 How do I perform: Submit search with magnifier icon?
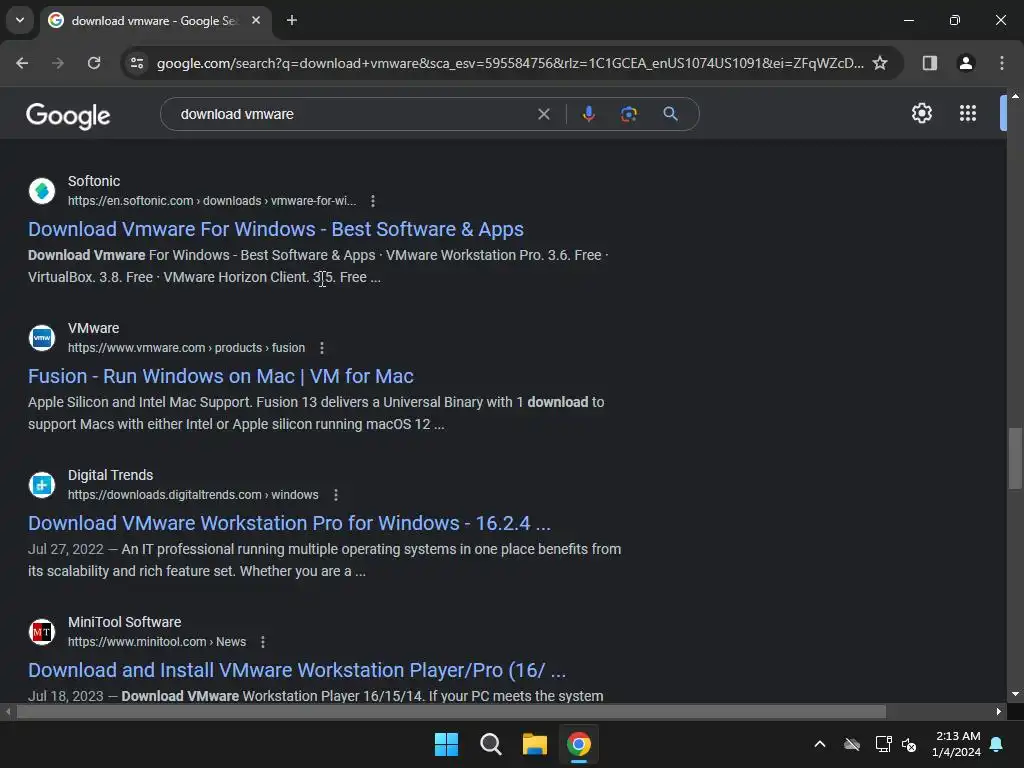click(670, 114)
